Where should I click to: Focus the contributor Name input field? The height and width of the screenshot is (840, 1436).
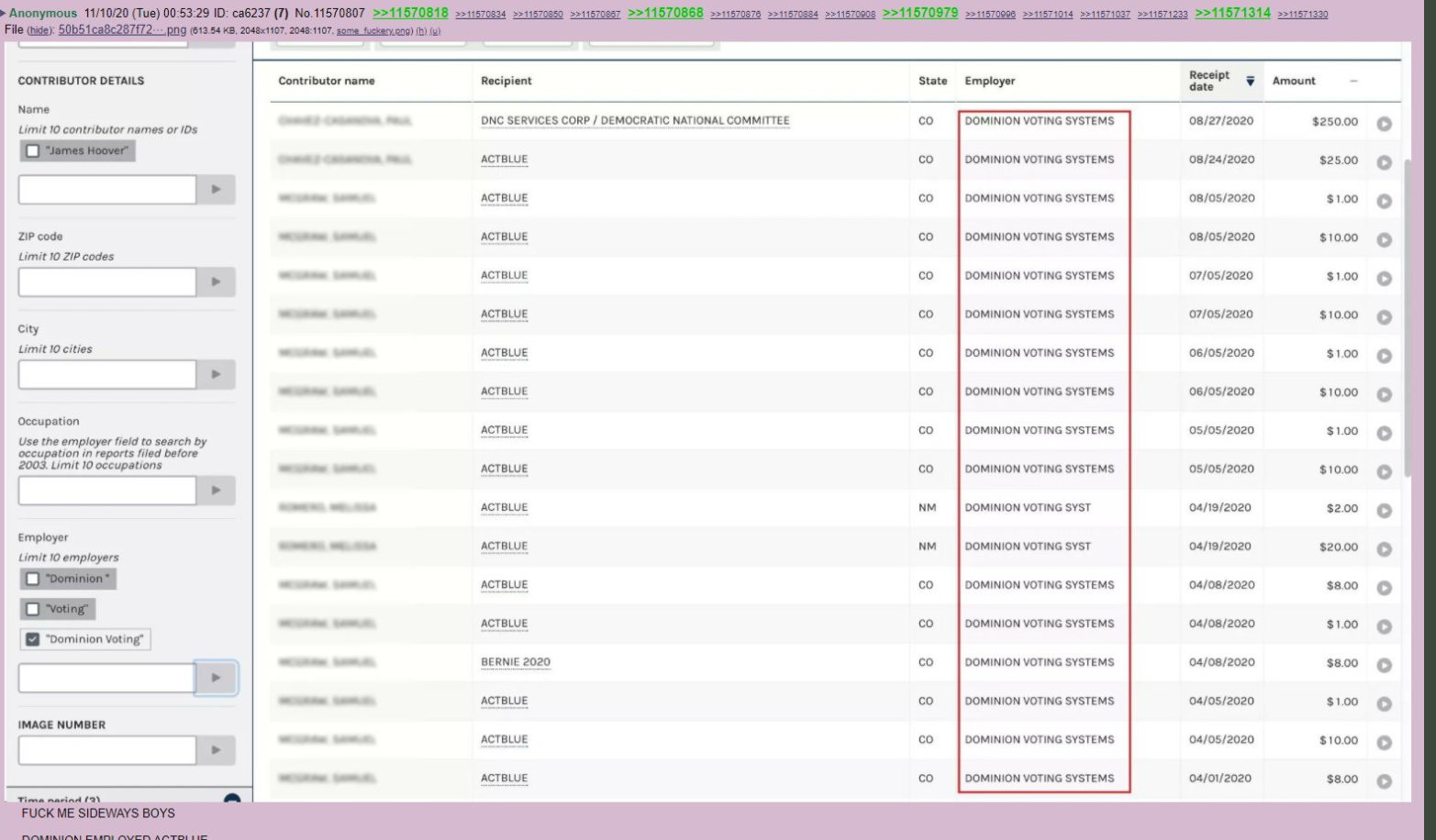click(x=107, y=190)
